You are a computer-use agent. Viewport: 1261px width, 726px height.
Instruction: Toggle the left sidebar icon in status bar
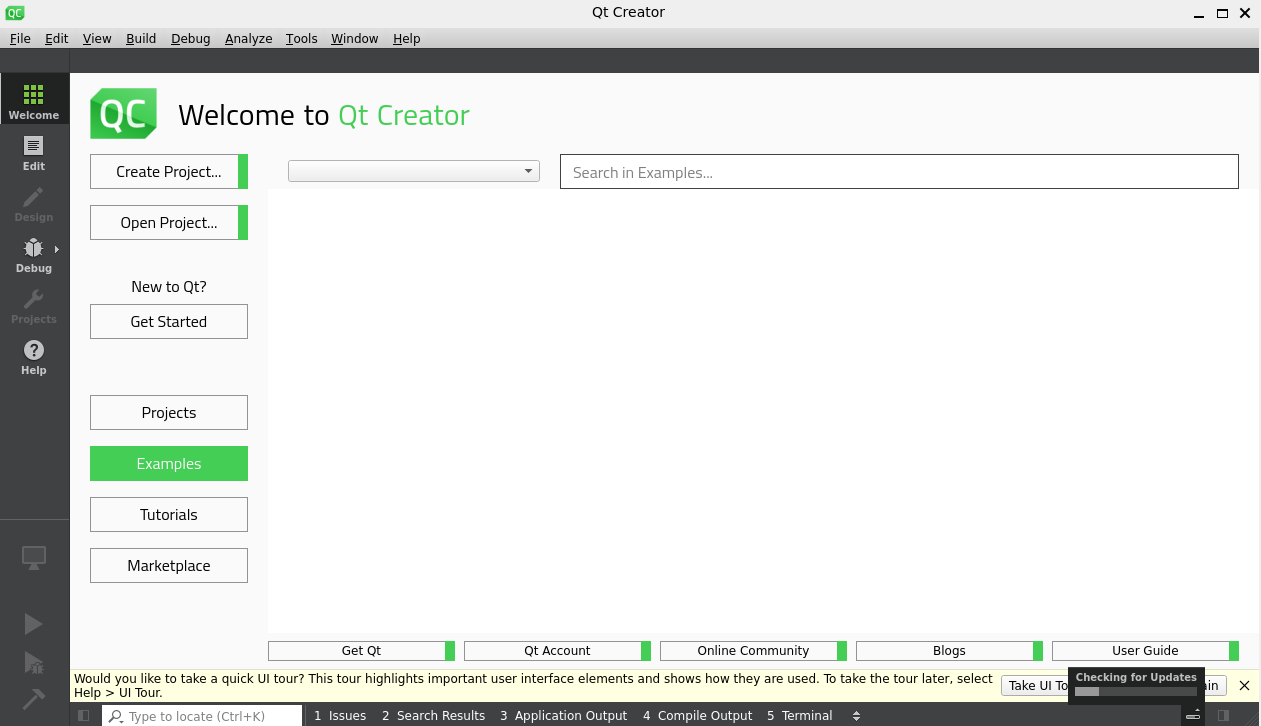pos(84,715)
